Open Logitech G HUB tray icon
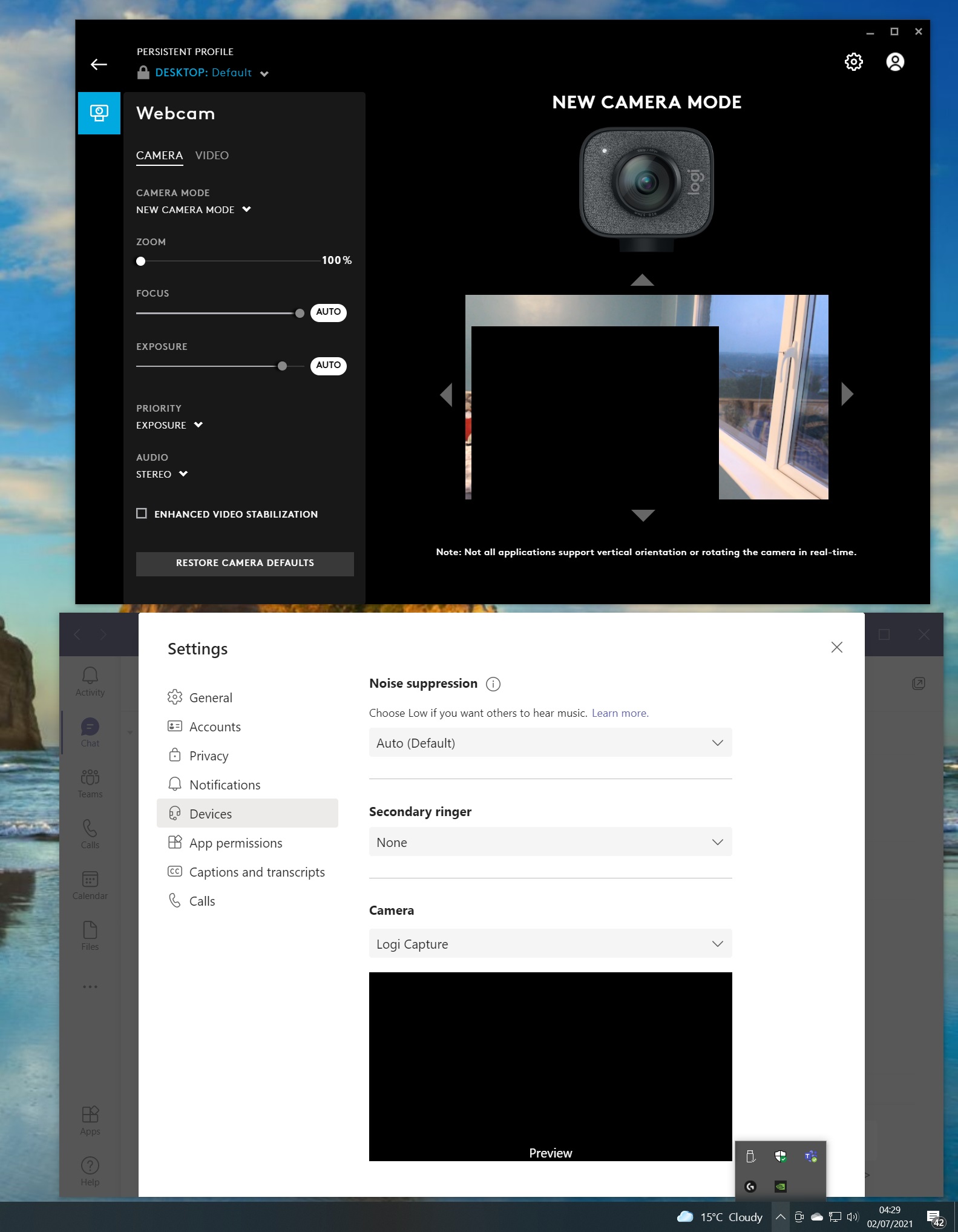Screen dimensions: 958x1232 pos(750,1187)
